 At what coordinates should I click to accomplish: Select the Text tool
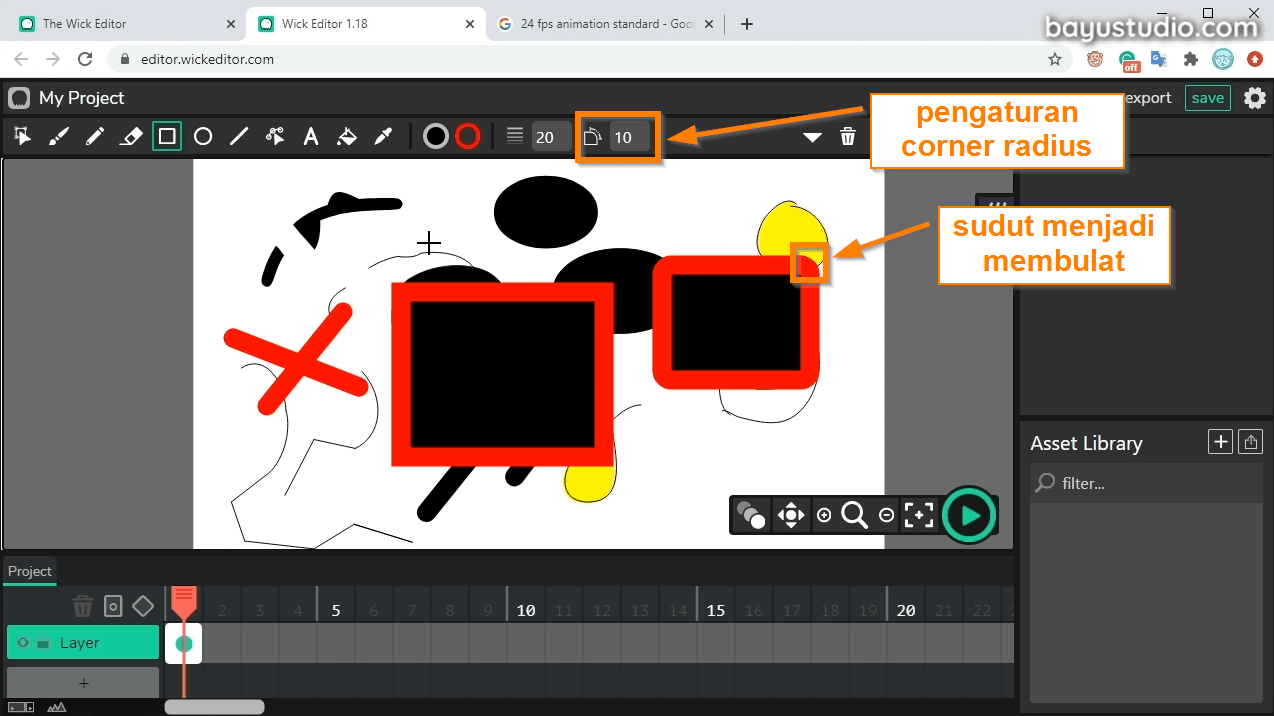click(311, 136)
